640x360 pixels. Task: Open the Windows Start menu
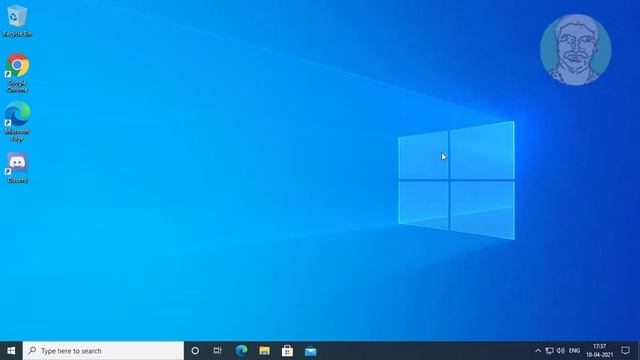[11, 351]
